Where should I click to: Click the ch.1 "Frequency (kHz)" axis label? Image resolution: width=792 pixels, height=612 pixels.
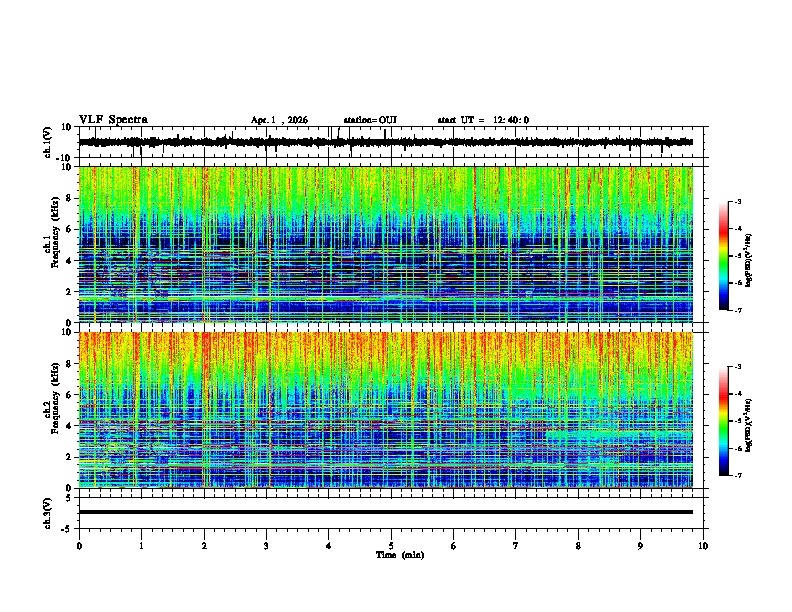(x=55, y=232)
